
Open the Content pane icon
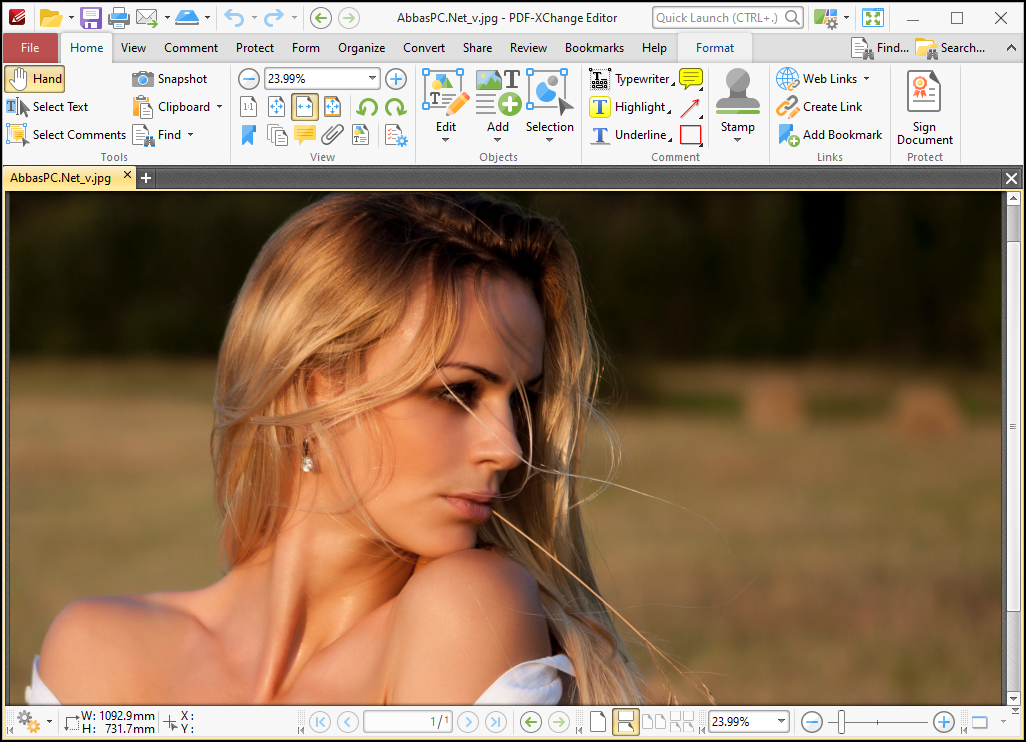pos(361,135)
